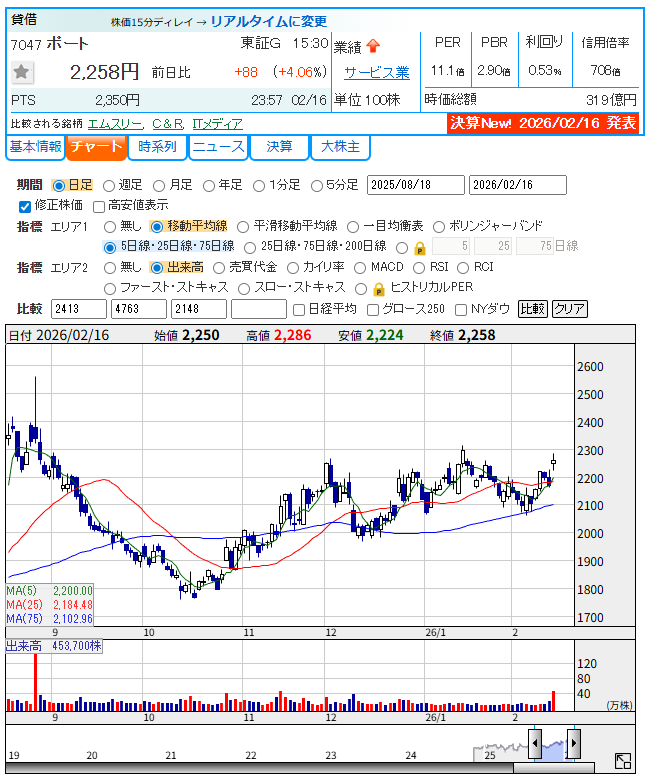Add stock to favorites with star icon
The image size is (650, 775).
tap(21, 73)
